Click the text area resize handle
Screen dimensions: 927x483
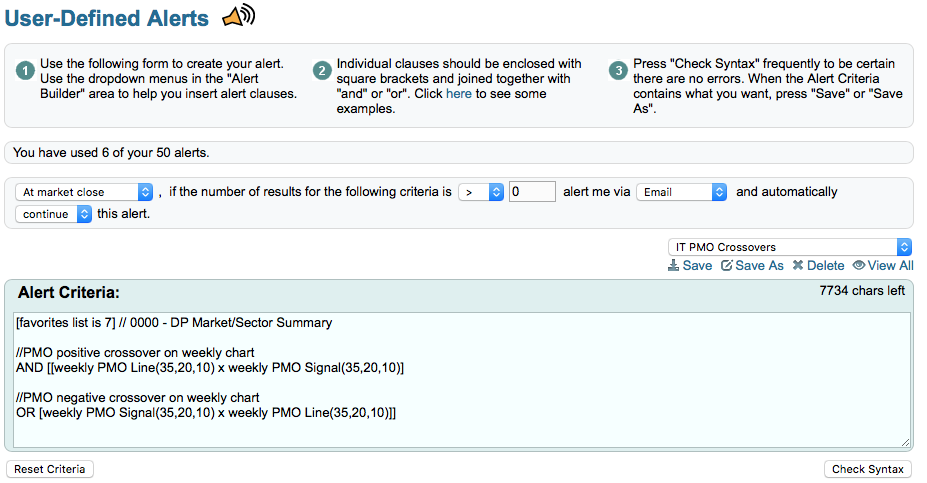coord(906,442)
